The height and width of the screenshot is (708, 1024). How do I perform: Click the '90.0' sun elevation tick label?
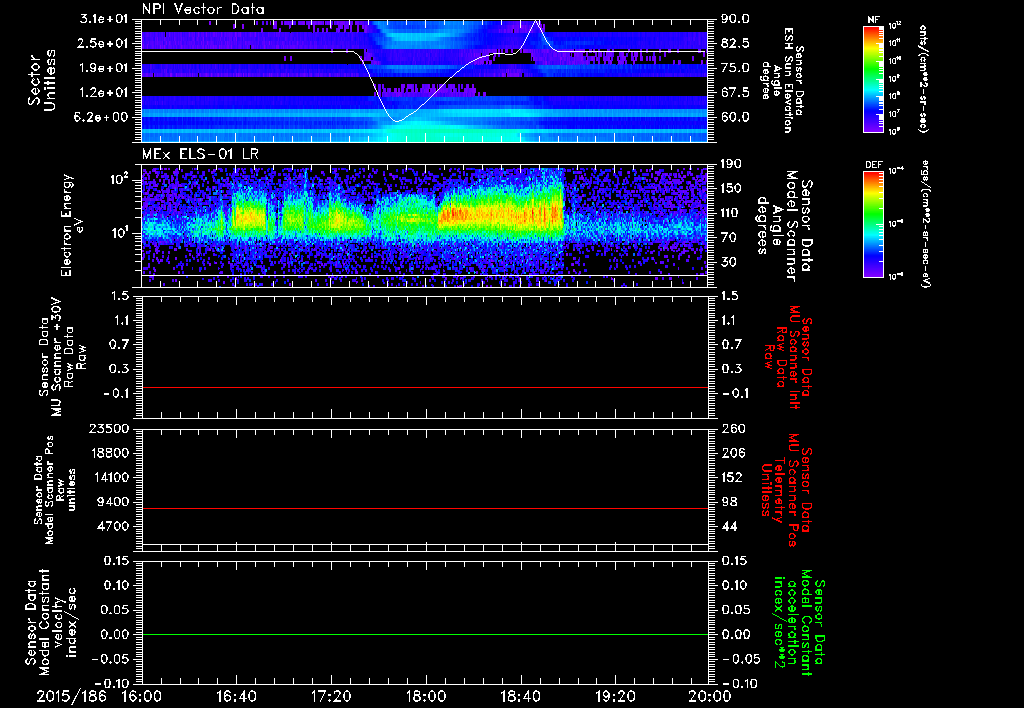point(735,19)
